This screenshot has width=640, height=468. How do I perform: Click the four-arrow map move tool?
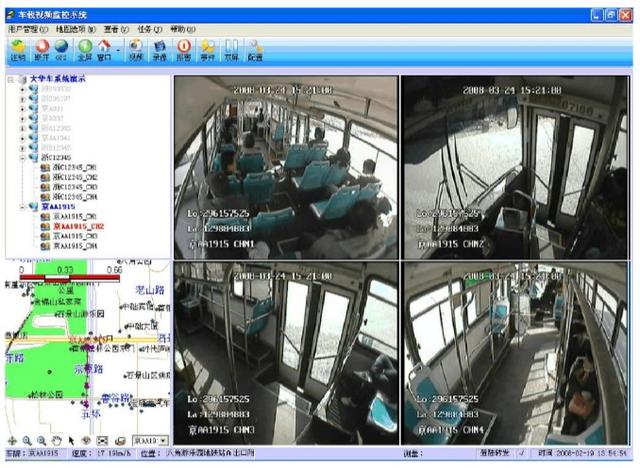pos(12,441)
